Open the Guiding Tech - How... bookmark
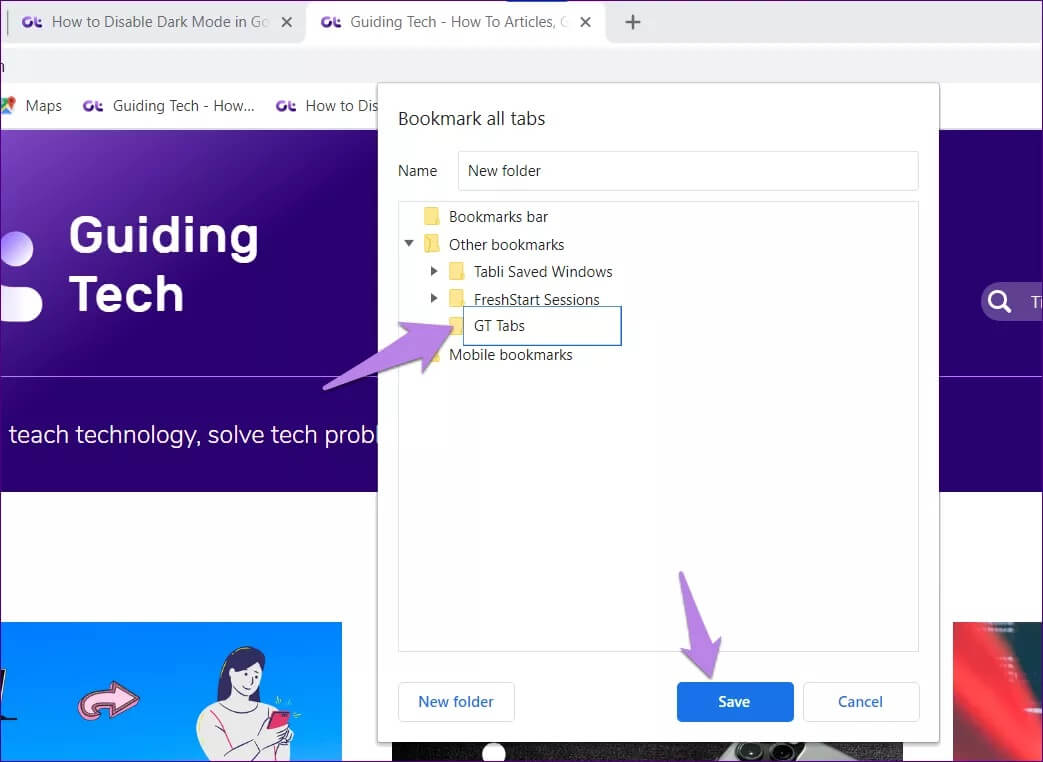 tap(168, 106)
